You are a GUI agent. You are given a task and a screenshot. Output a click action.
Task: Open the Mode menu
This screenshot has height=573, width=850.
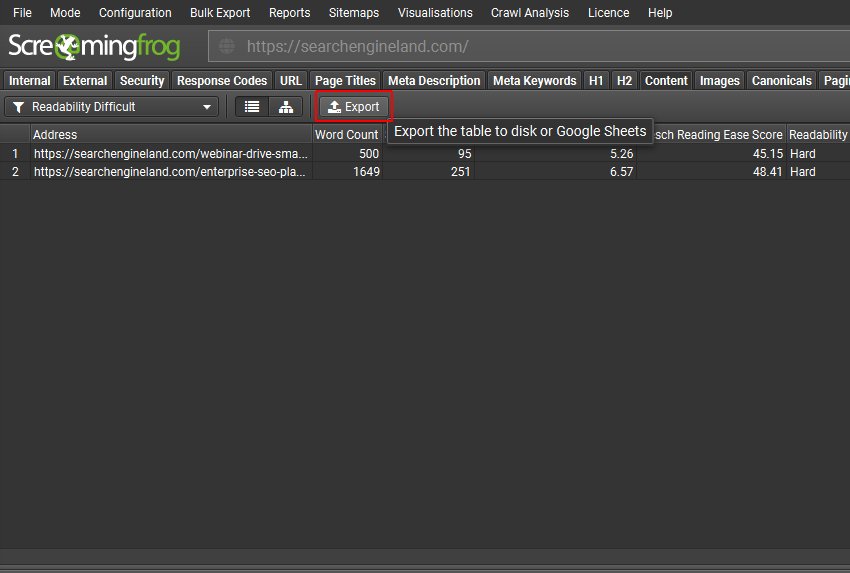click(x=65, y=12)
